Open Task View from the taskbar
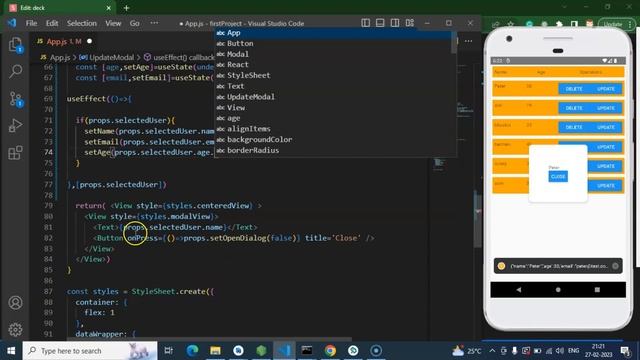Viewport: 640px width, 360px height. point(169,351)
